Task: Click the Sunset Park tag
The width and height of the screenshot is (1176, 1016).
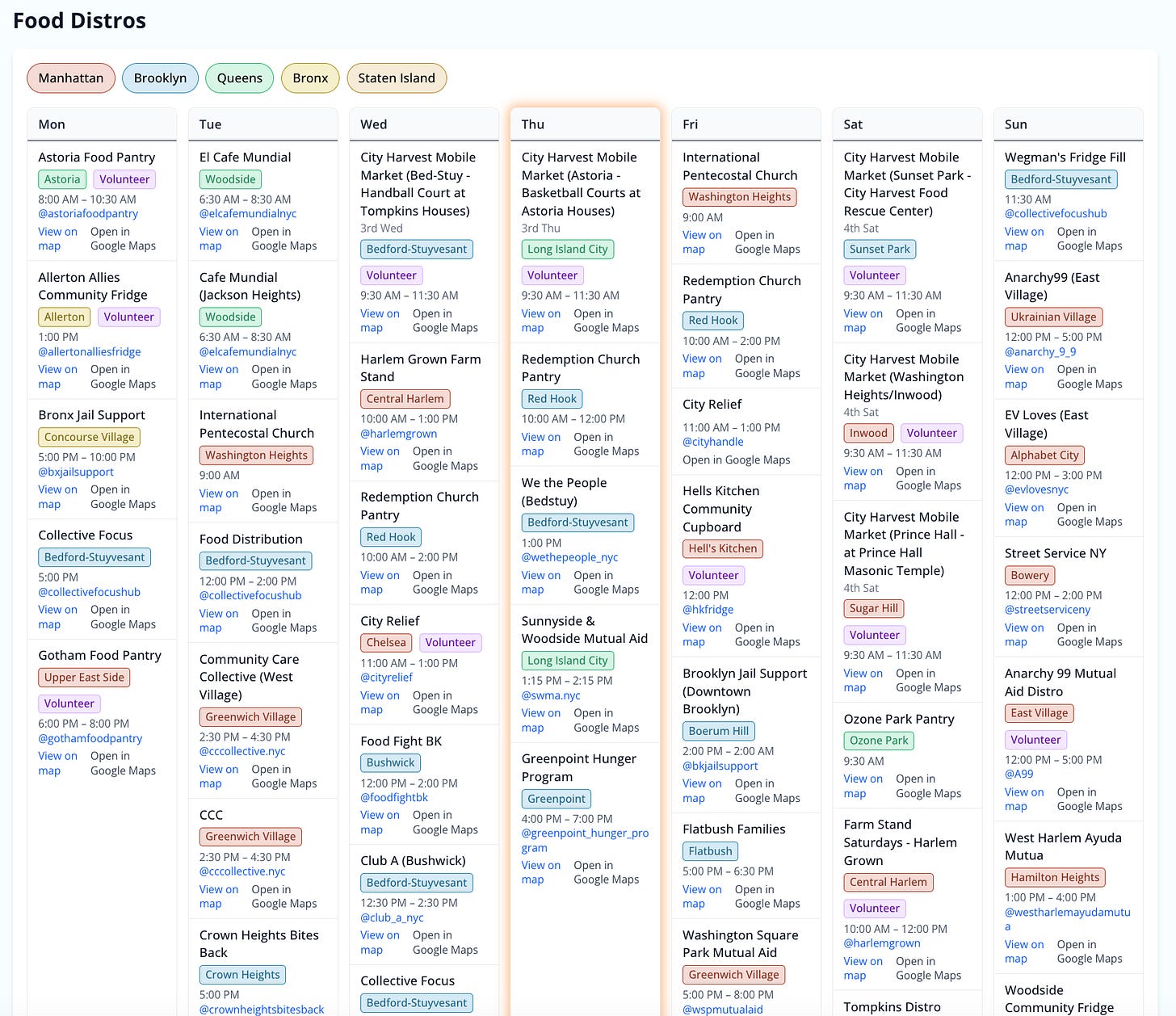Action: (x=880, y=250)
